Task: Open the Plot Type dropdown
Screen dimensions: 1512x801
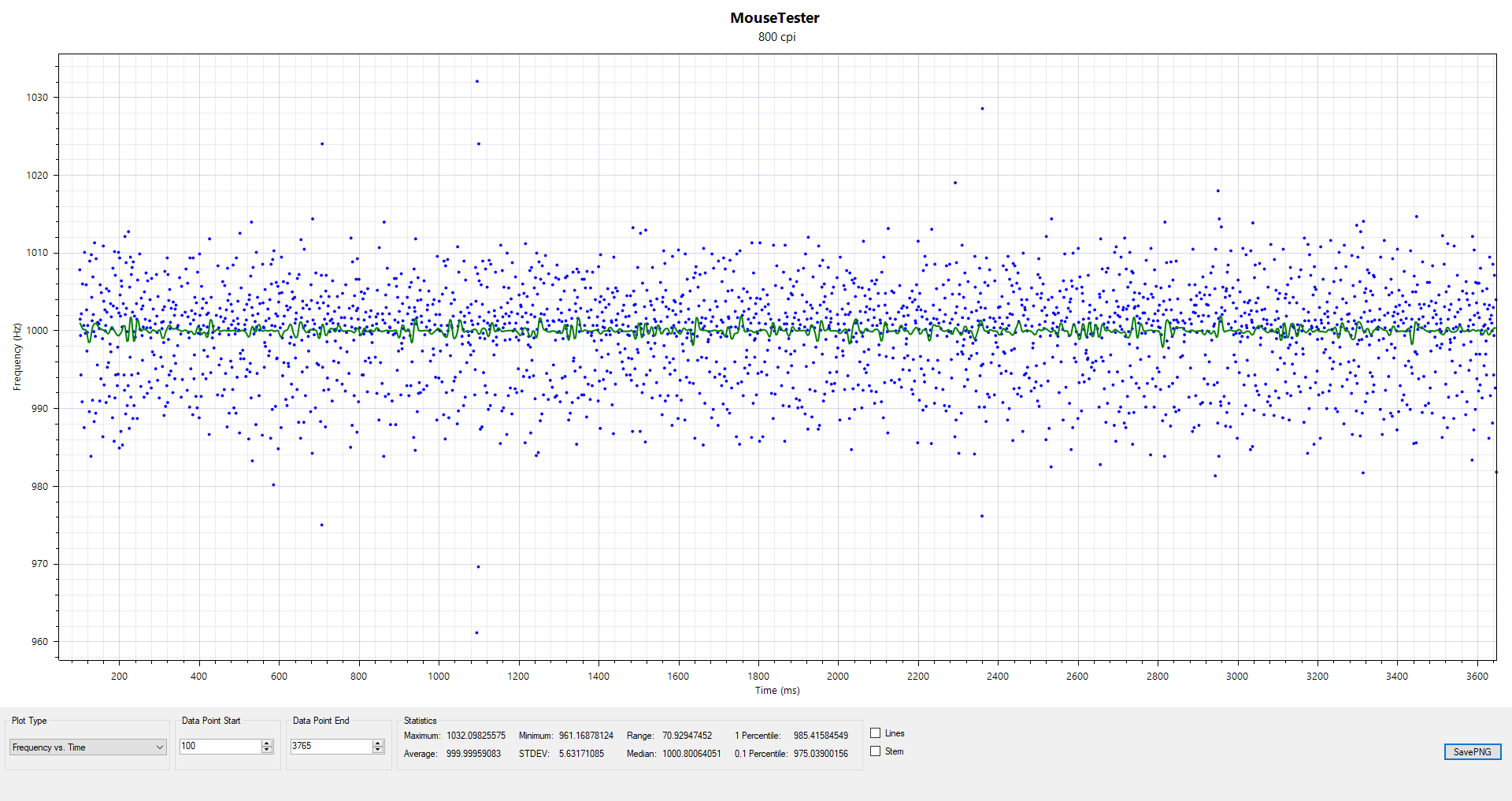Action: [x=87, y=747]
